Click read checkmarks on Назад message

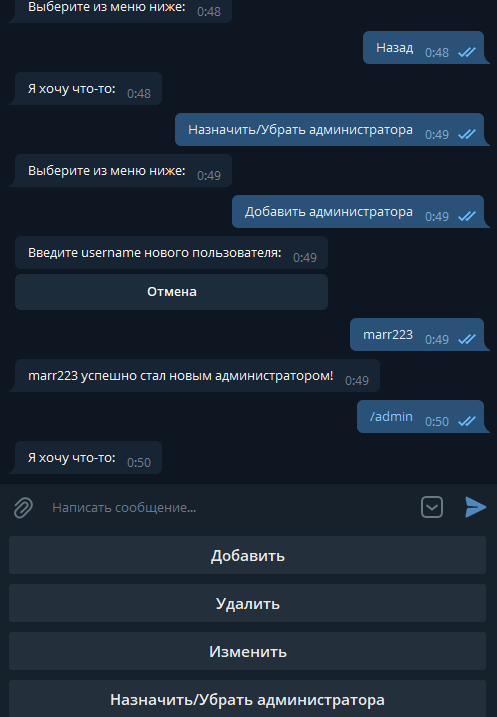[x=467, y=52]
